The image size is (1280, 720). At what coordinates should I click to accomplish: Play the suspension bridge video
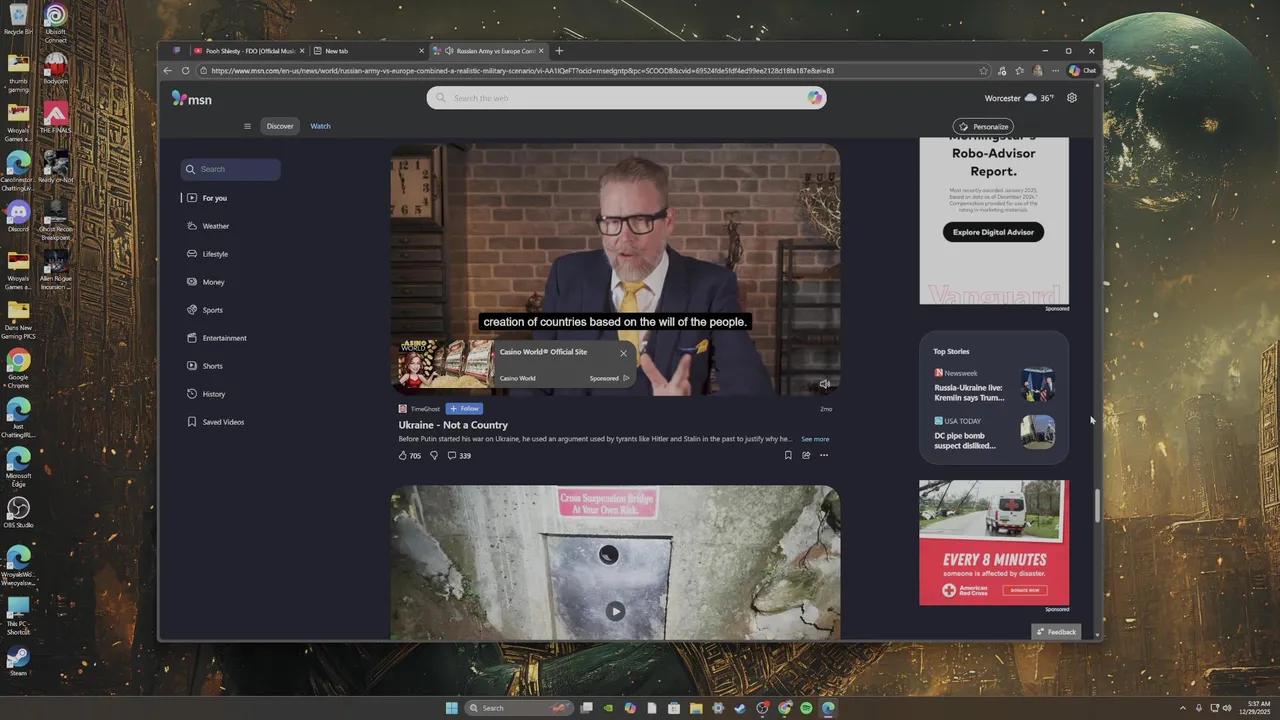615,611
